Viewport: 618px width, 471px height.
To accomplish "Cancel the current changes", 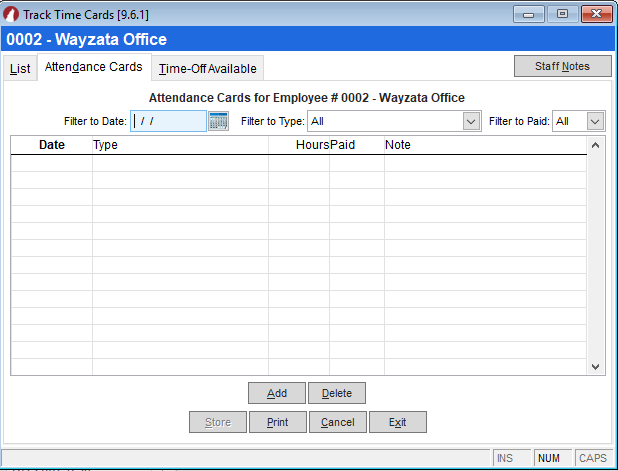I will pyautogui.click(x=337, y=422).
